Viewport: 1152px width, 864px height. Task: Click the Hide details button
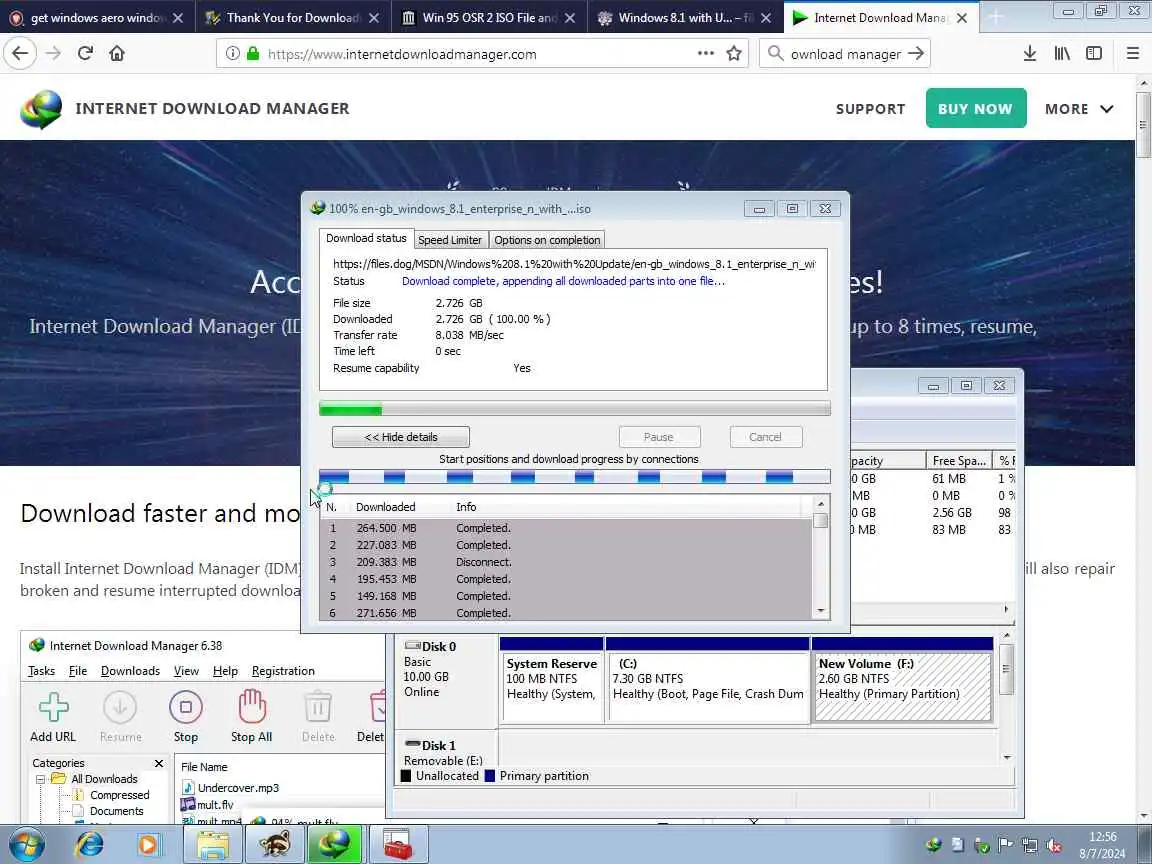point(400,437)
